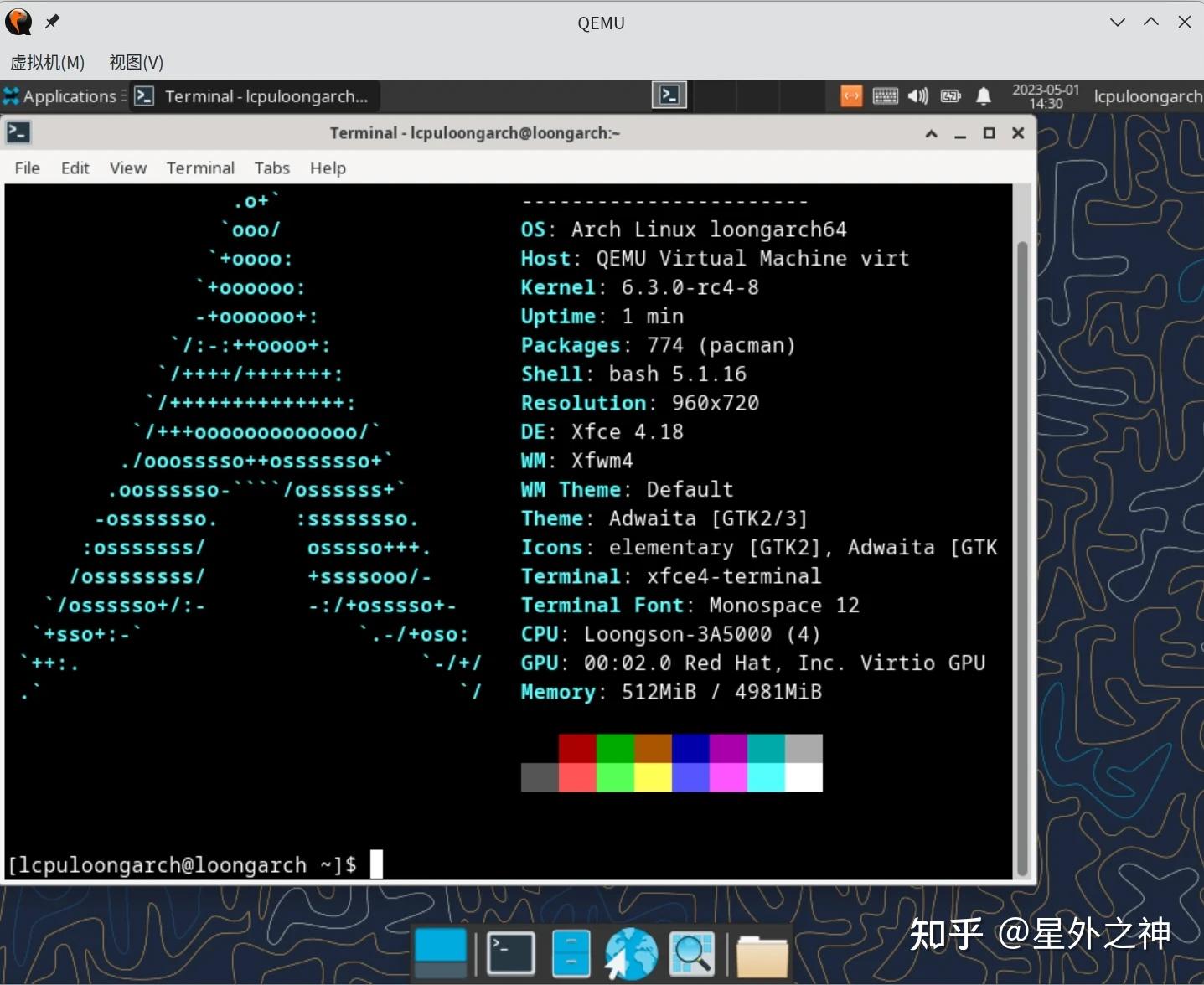
Task: Open the terminal emulator from the dock
Action: (x=509, y=952)
